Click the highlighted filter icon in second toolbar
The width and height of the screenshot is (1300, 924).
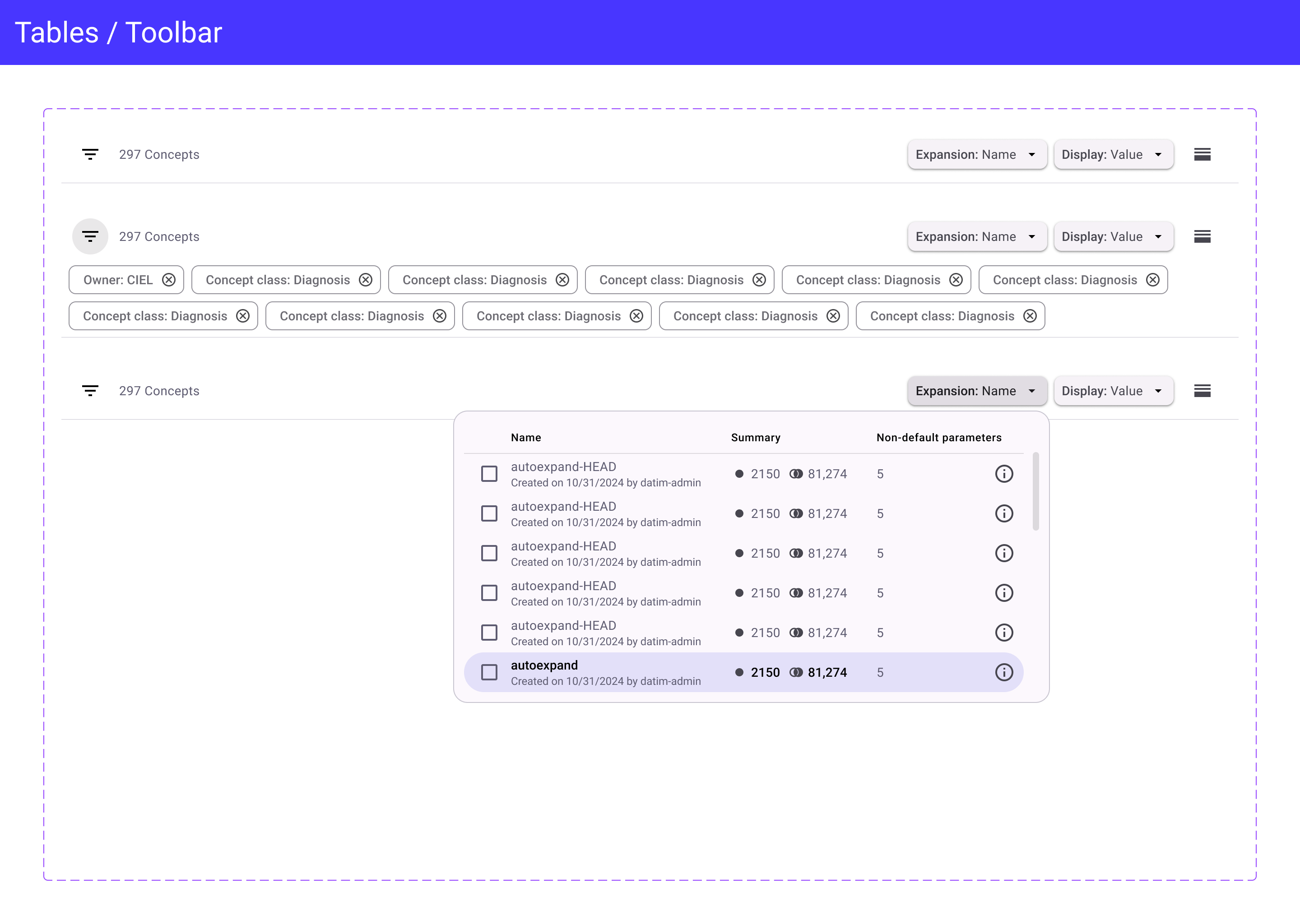[90, 236]
